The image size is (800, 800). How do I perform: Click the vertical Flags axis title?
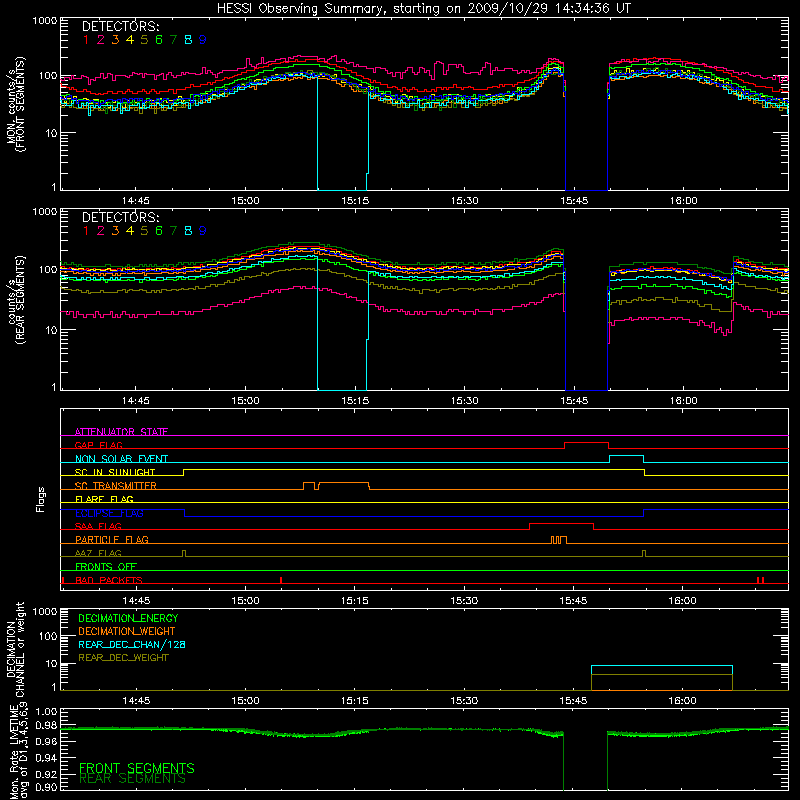[40, 499]
